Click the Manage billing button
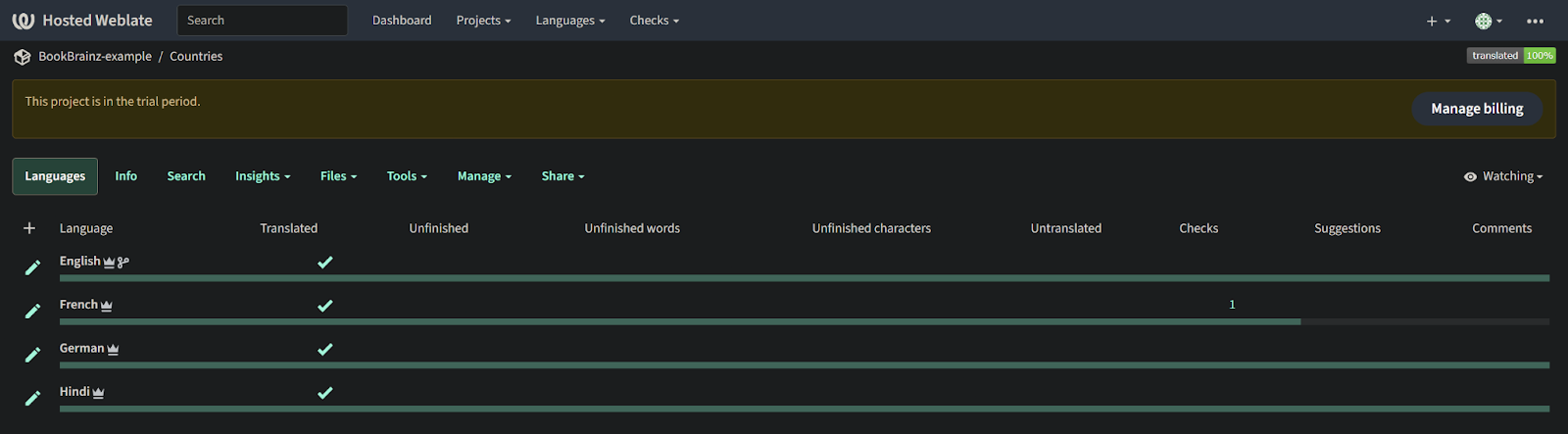 (x=1477, y=109)
